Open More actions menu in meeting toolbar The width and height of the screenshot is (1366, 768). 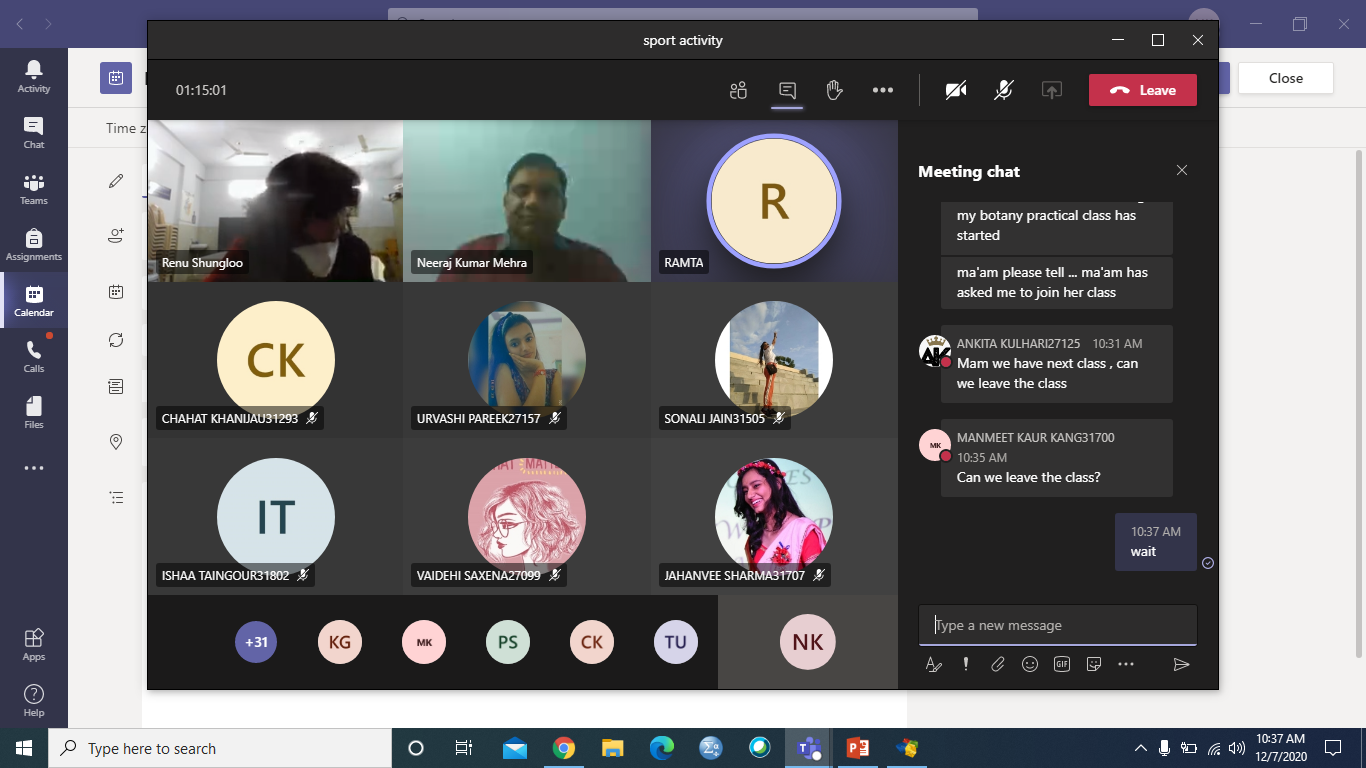coord(882,90)
